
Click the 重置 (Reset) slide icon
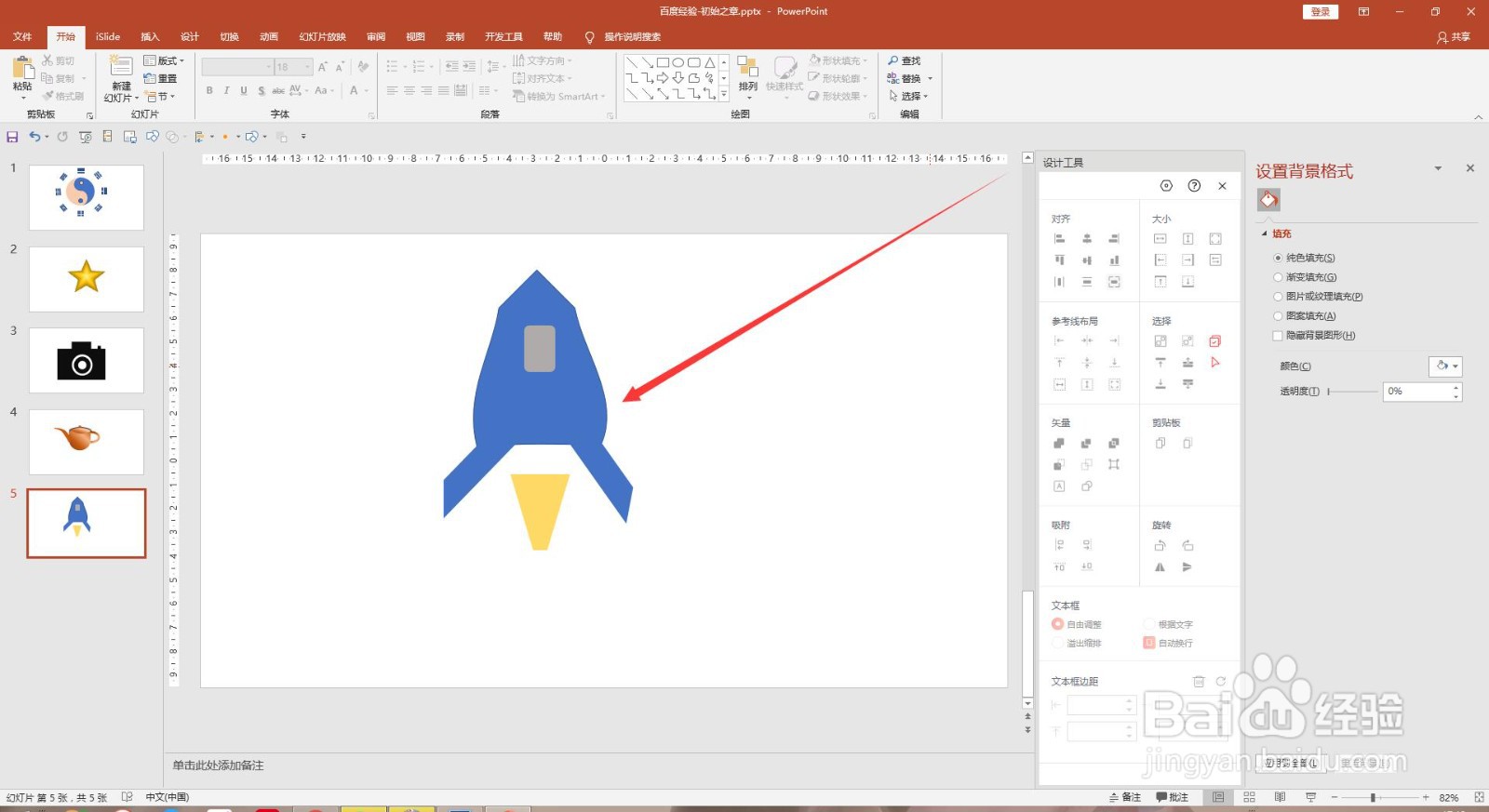pyautogui.click(x=150, y=78)
